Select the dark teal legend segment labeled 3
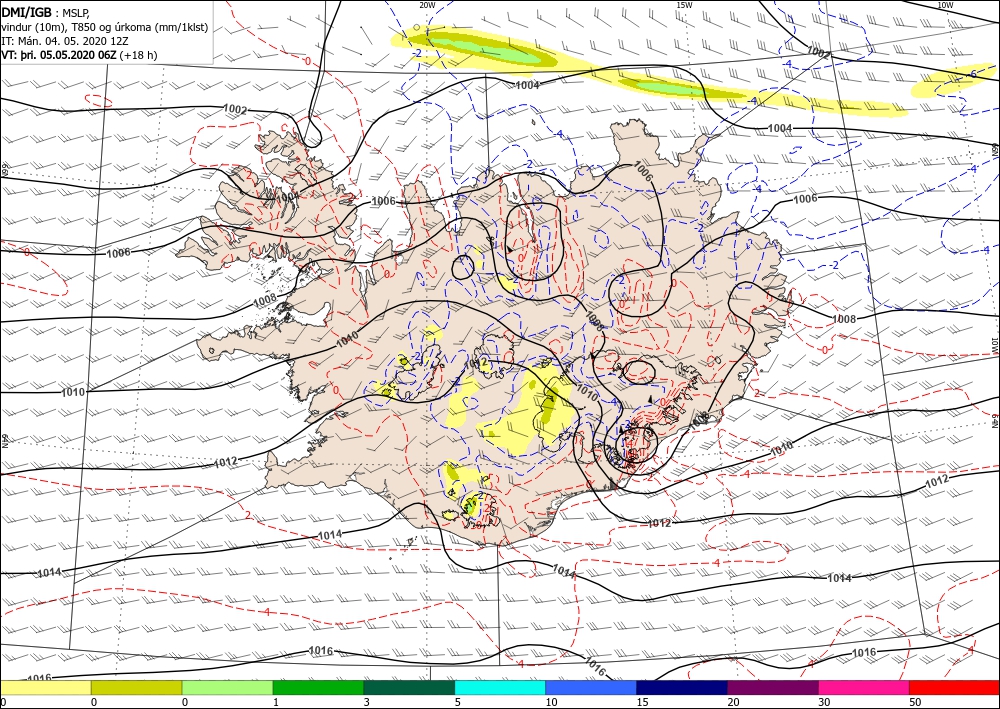The height and width of the screenshot is (709, 1000). point(409,687)
